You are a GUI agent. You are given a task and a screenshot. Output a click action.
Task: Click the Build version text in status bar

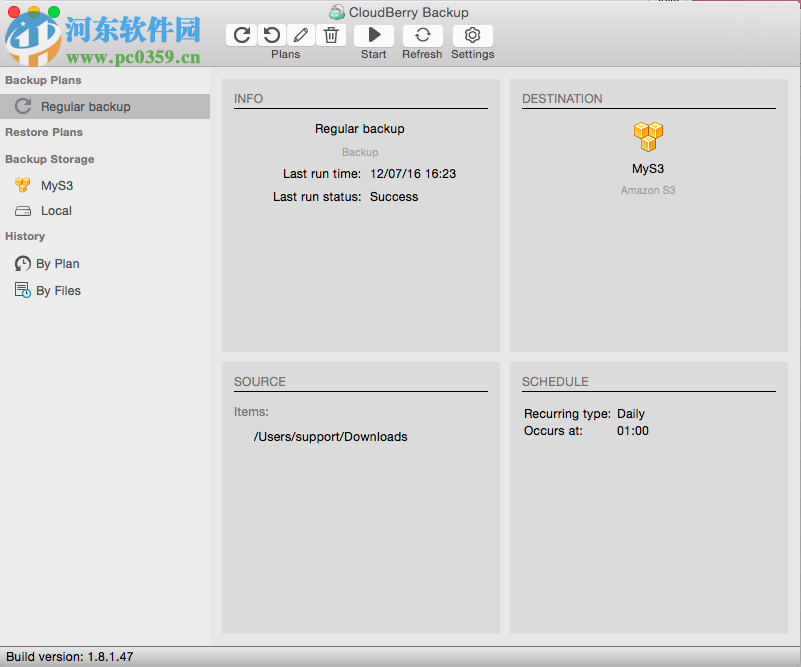[x=68, y=656]
